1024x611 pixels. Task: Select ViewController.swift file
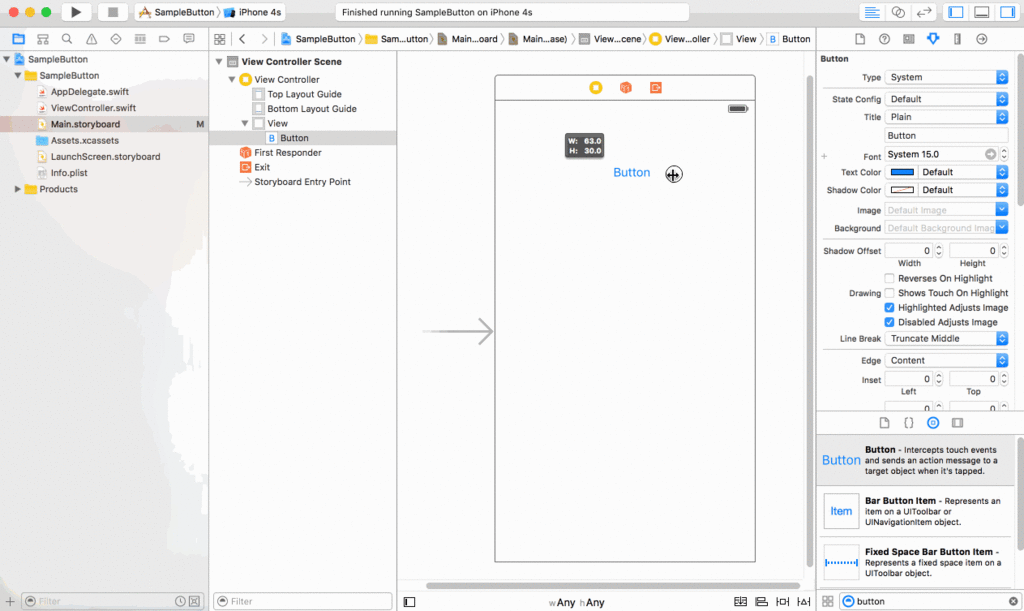(x=93, y=108)
